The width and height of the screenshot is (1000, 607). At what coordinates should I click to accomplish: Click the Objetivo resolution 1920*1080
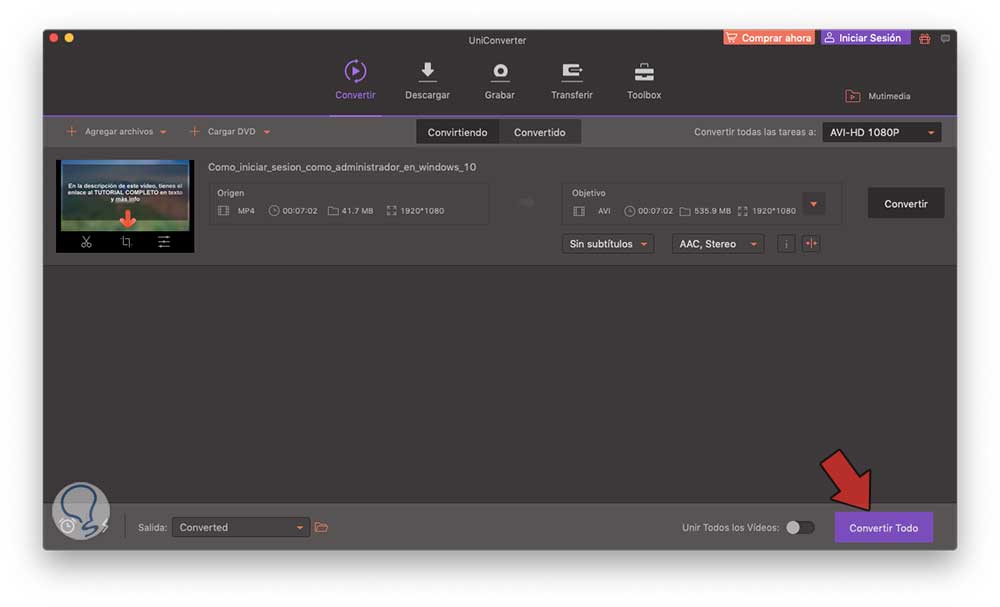click(774, 211)
